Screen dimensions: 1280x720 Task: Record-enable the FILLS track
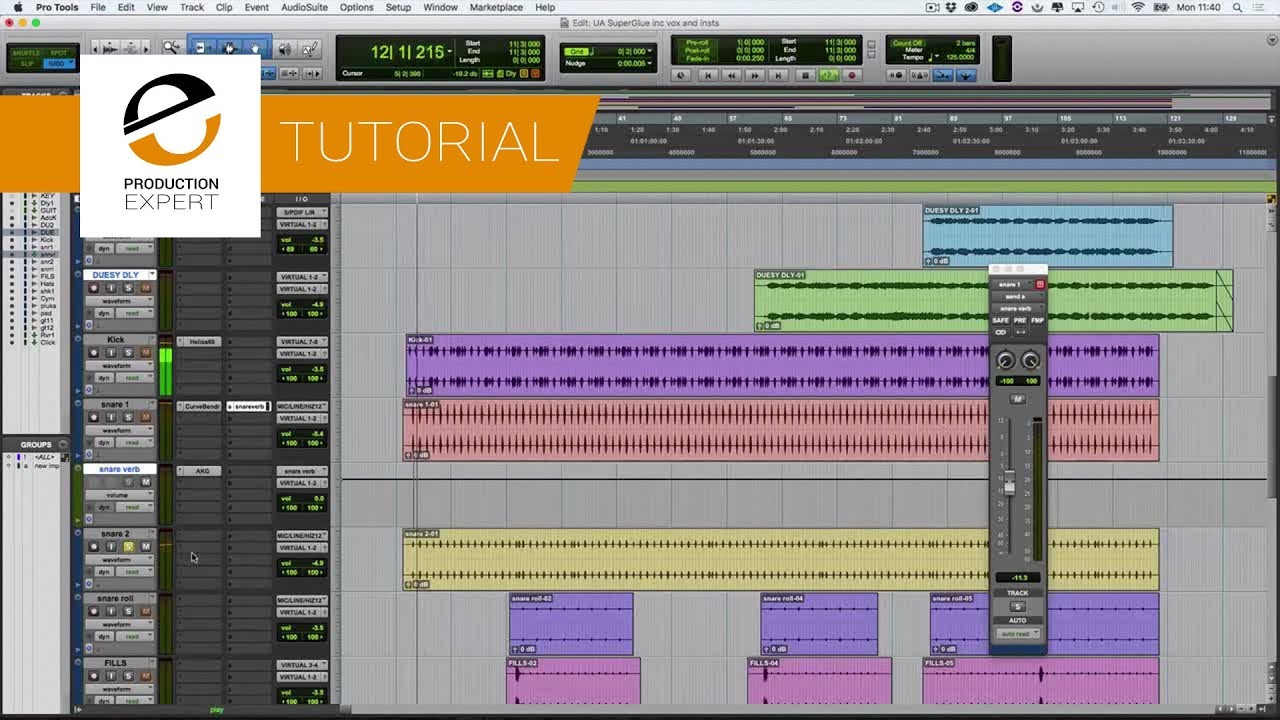pyautogui.click(x=94, y=677)
